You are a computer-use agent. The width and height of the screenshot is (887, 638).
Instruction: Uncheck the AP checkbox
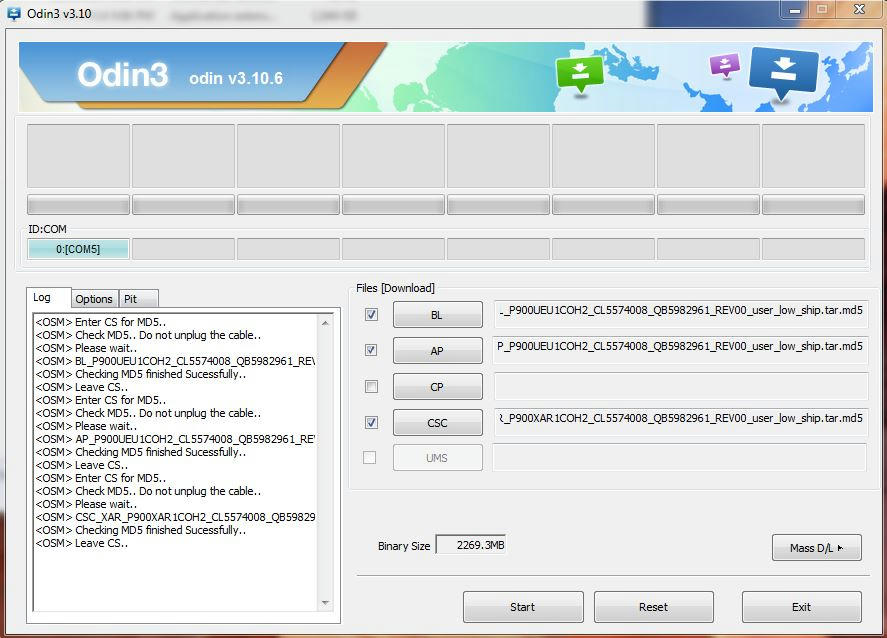coord(370,351)
